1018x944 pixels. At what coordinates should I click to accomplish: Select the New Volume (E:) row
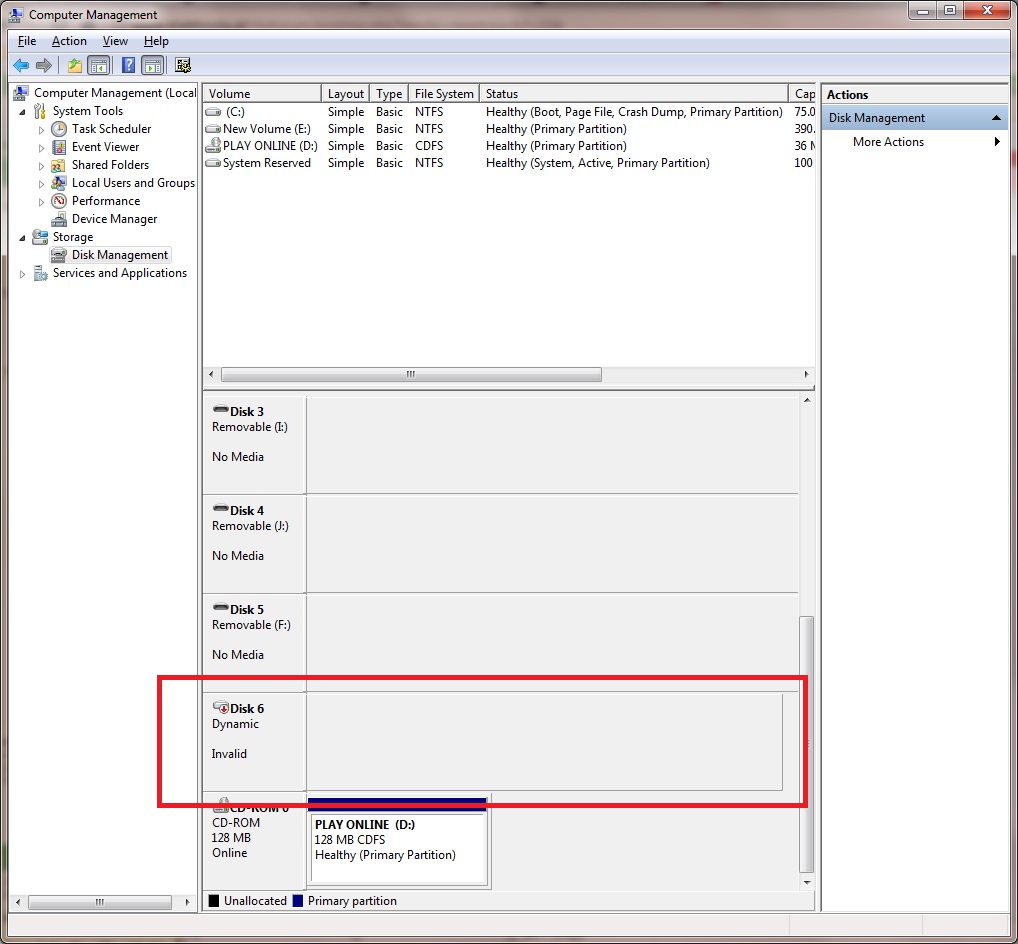click(x=509, y=129)
